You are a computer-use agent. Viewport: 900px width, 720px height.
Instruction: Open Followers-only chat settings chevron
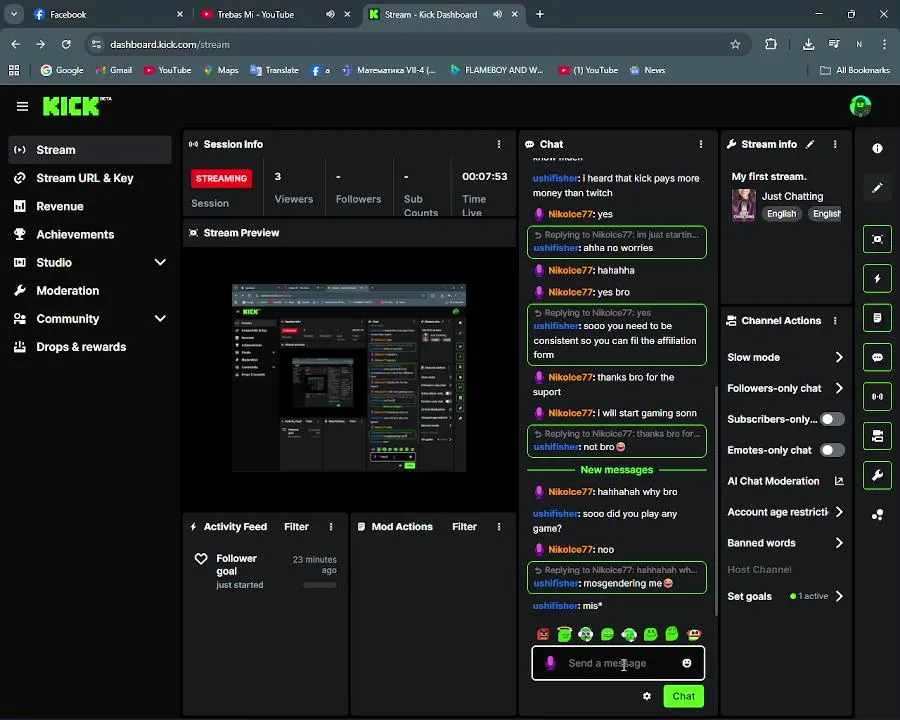pyautogui.click(x=839, y=388)
